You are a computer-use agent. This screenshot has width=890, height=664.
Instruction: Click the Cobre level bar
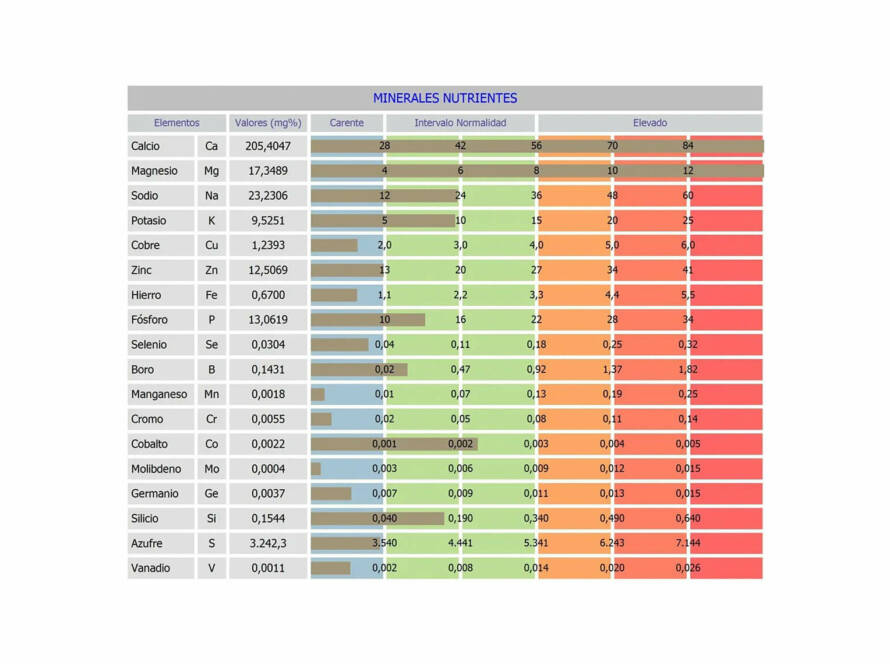pyautogui.click(x=334, y=245)
